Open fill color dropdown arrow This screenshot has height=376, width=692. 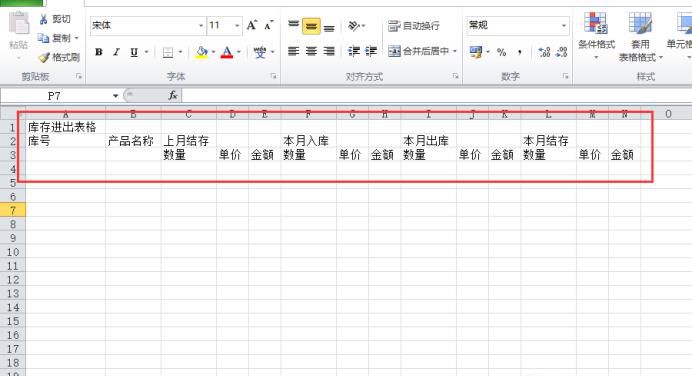213,52
